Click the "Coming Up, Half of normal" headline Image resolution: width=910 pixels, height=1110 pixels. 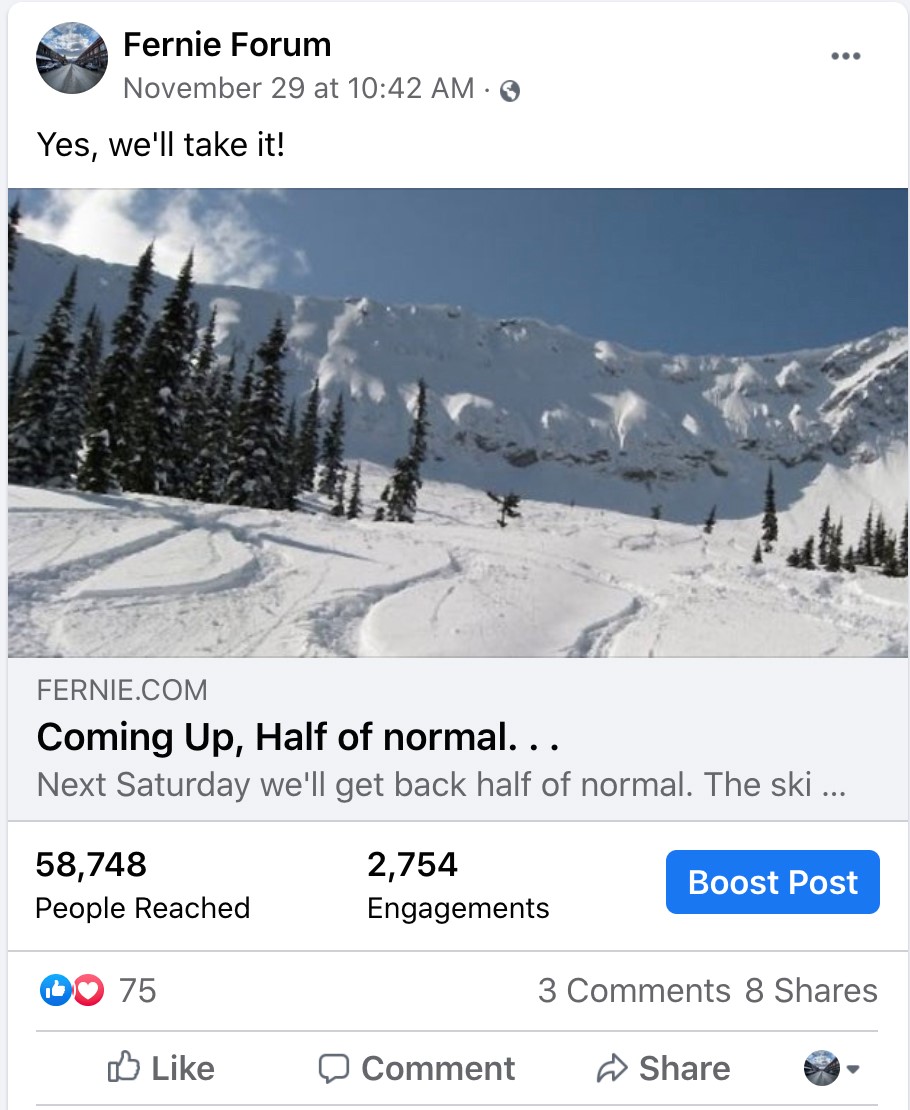point(296,738)
